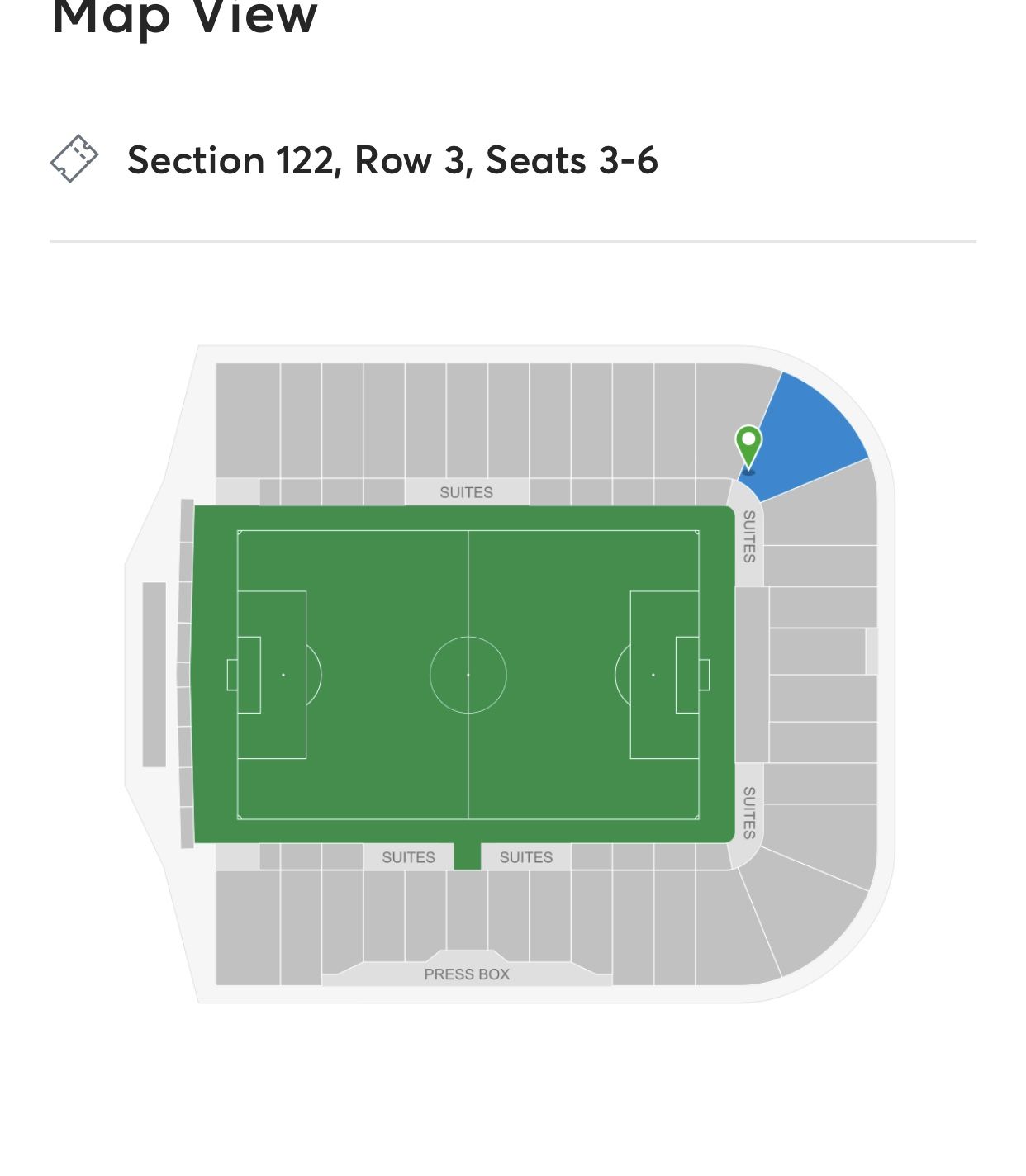The width and height of the screenshot is (1026, 1176).
Task: Select lower vertical SUITES label on right side
Action: click(x=748, y=813)
